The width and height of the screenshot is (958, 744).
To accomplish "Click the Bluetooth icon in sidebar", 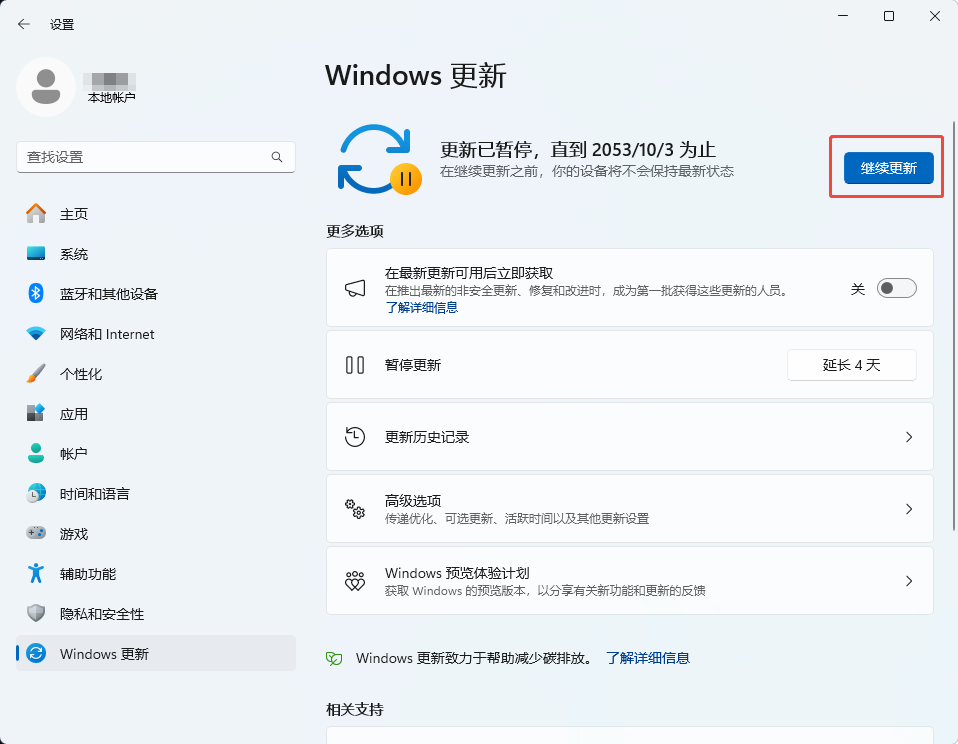I will coord(36,293).
